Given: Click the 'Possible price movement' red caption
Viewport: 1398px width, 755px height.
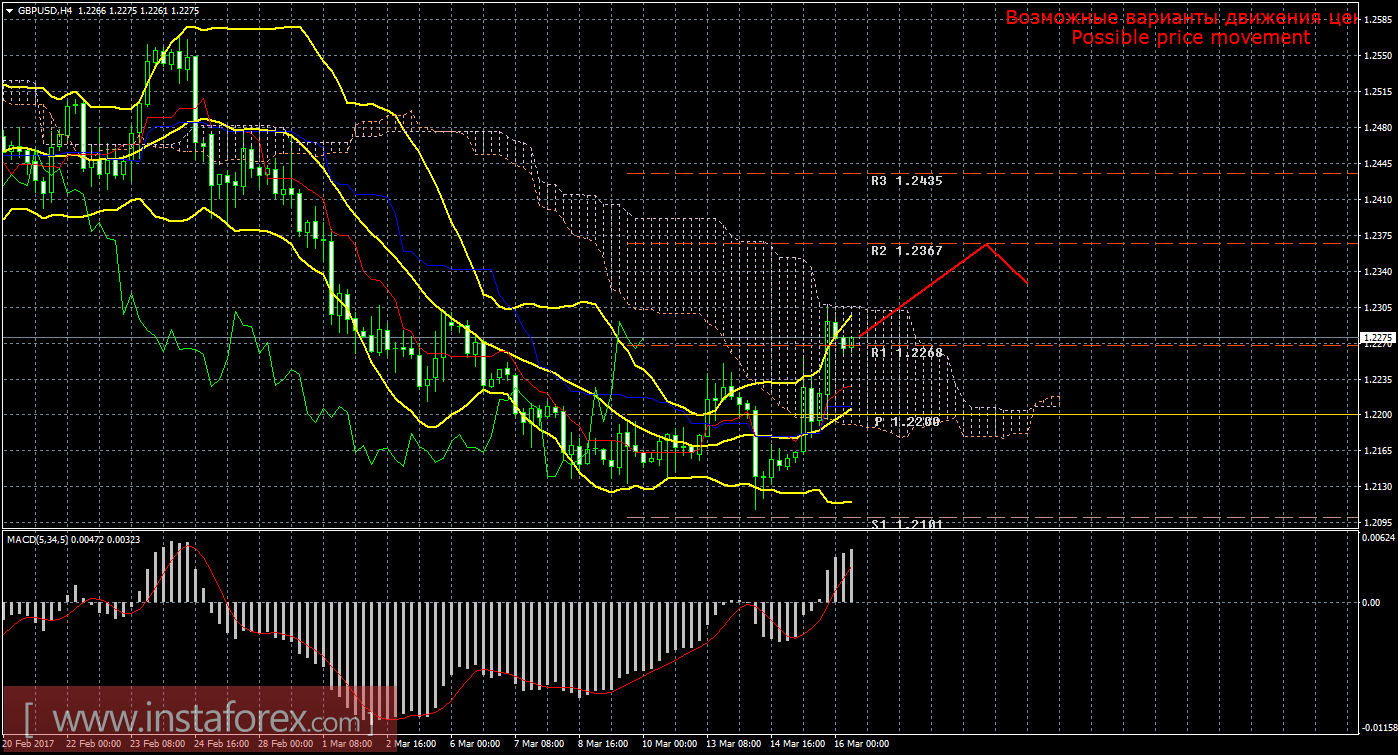Looking at the screenshot, I should (x=1190, y=37).
